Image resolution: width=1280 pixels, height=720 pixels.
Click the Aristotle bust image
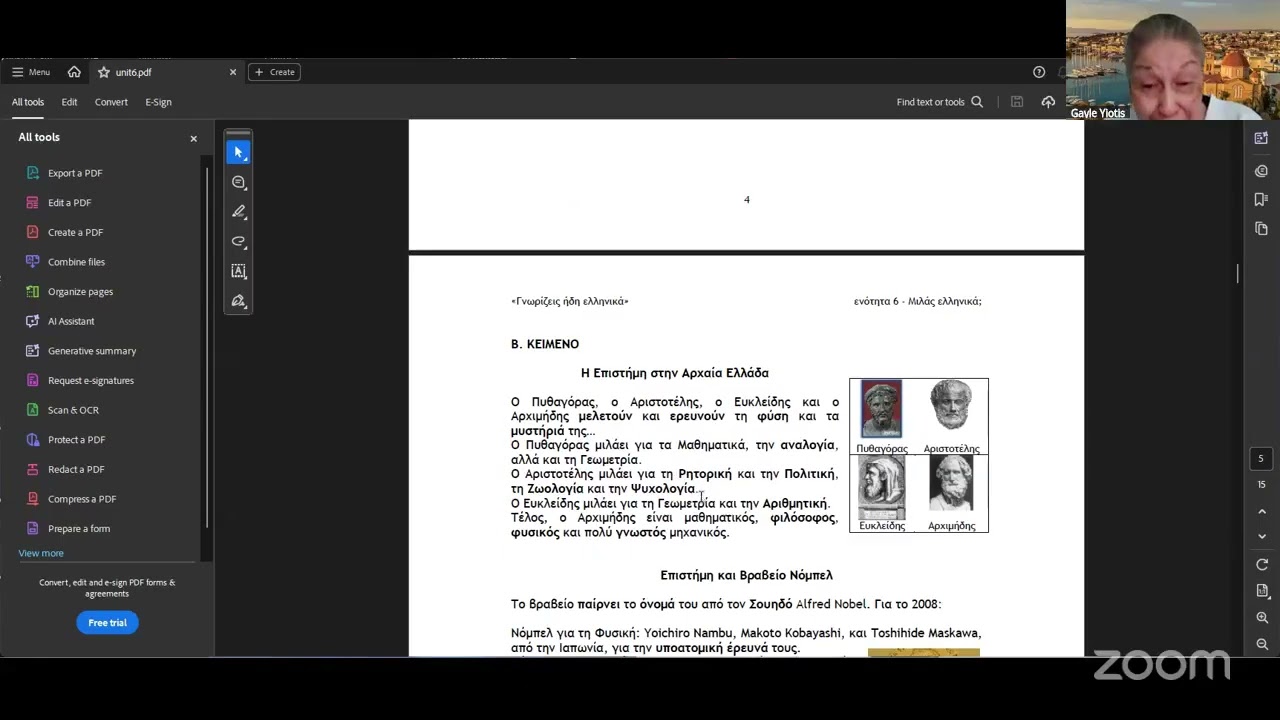pyautogui.click(x=950, y=406)
